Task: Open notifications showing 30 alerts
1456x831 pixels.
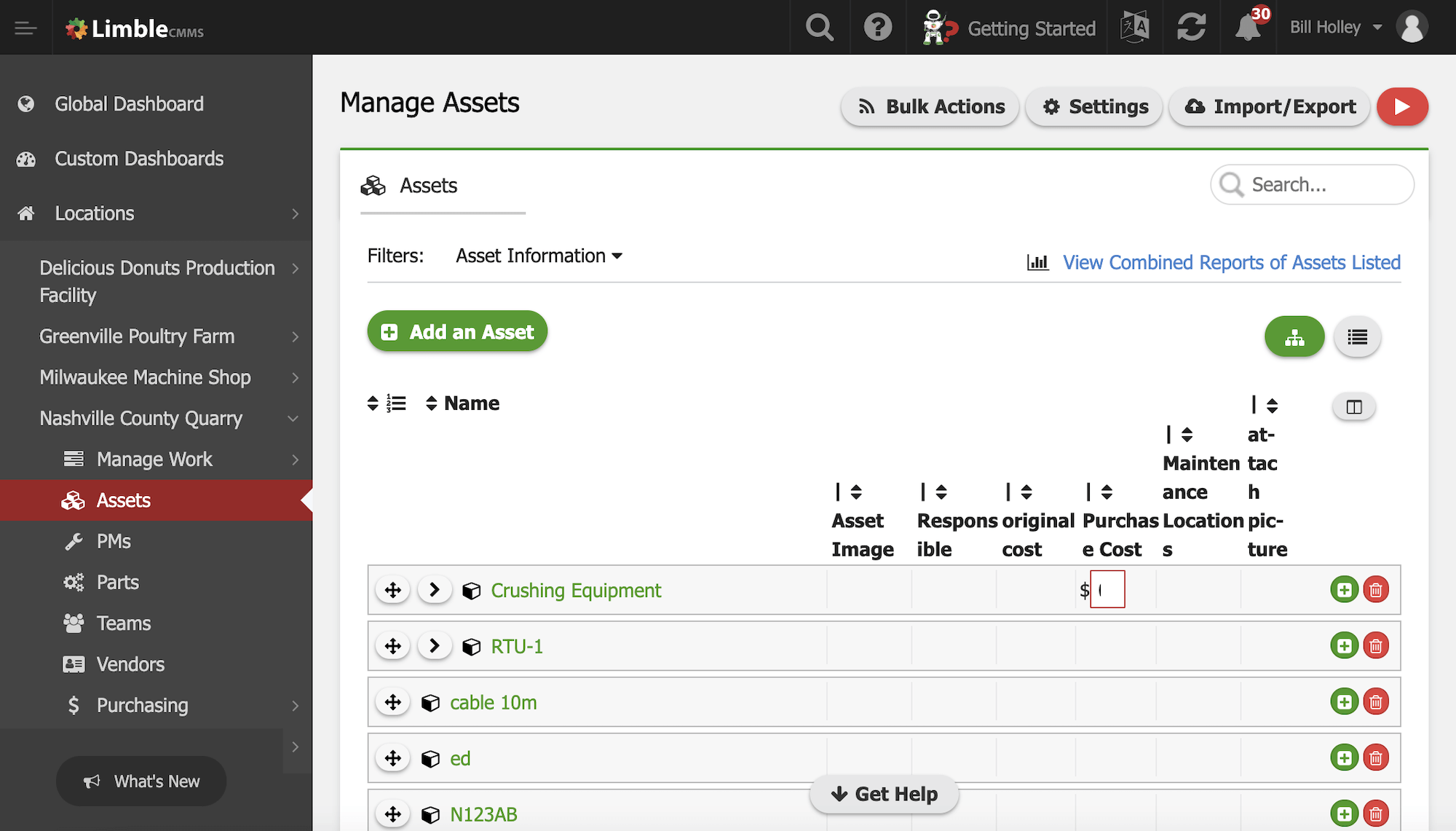Action: pos(1247,27)
